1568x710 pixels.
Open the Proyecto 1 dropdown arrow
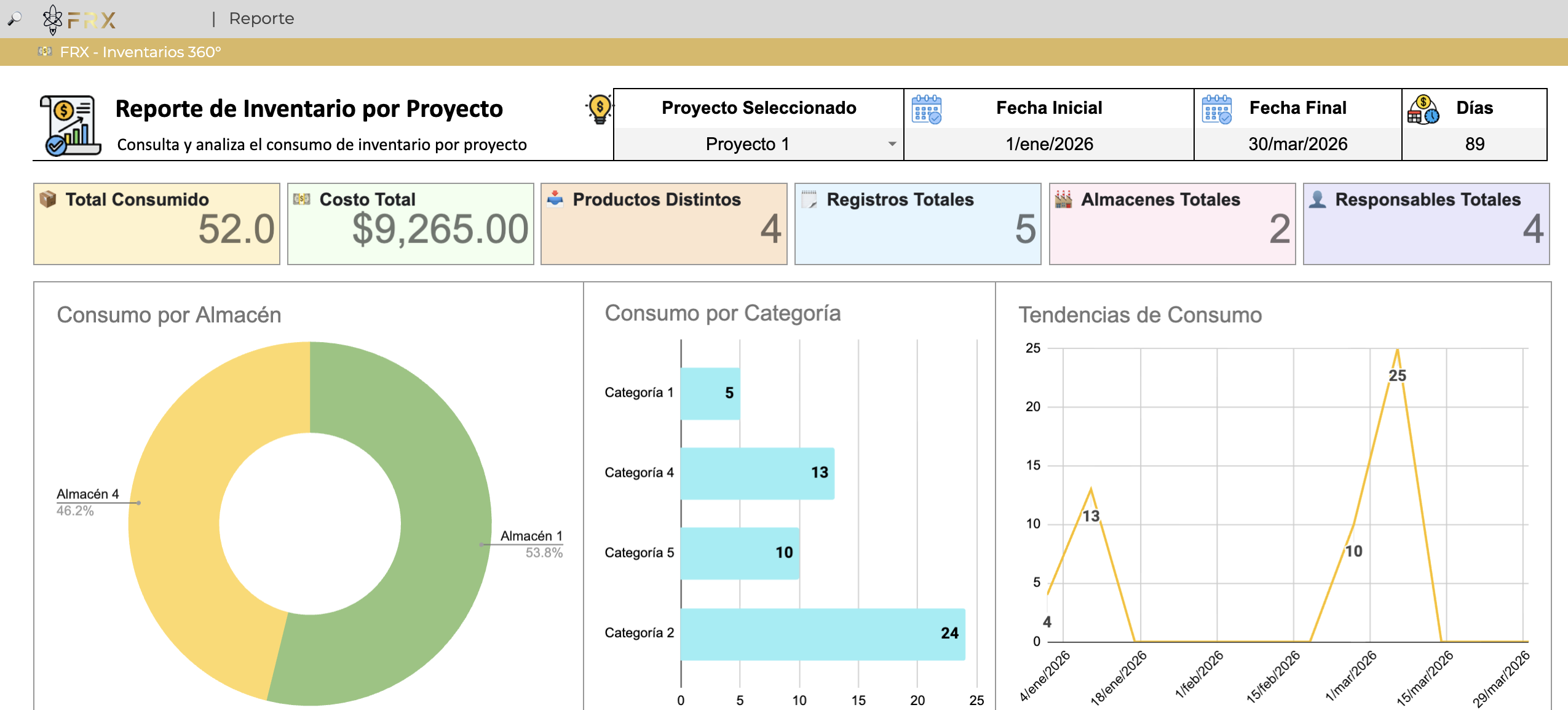point(892,144)
